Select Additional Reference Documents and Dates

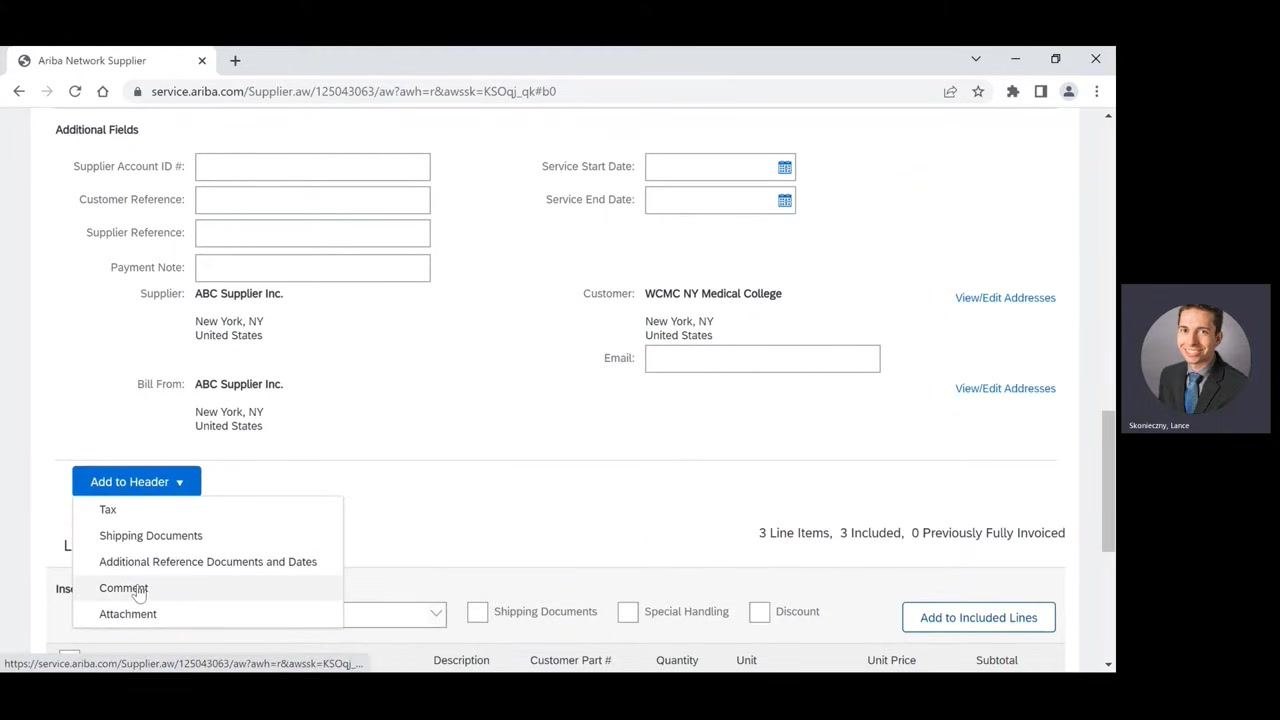tap(208, 562)
